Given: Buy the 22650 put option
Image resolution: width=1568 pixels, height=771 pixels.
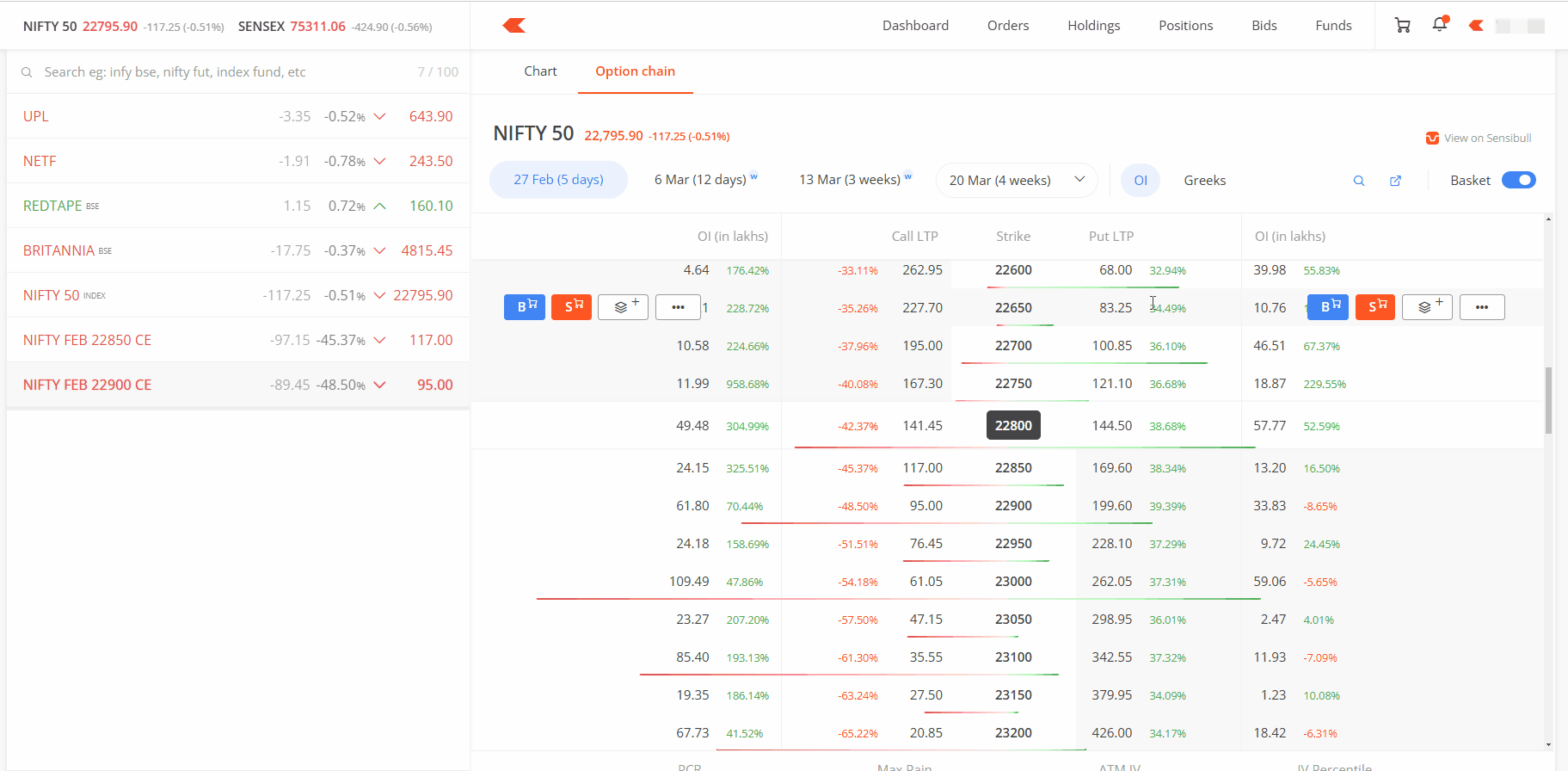Looking at the screenshot, I should point(1328,307).
